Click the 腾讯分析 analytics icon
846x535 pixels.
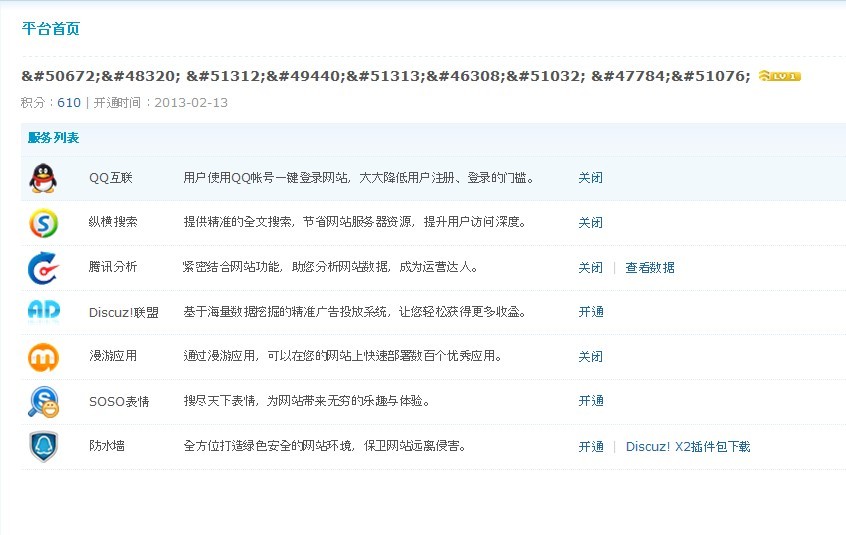(43, 268)
